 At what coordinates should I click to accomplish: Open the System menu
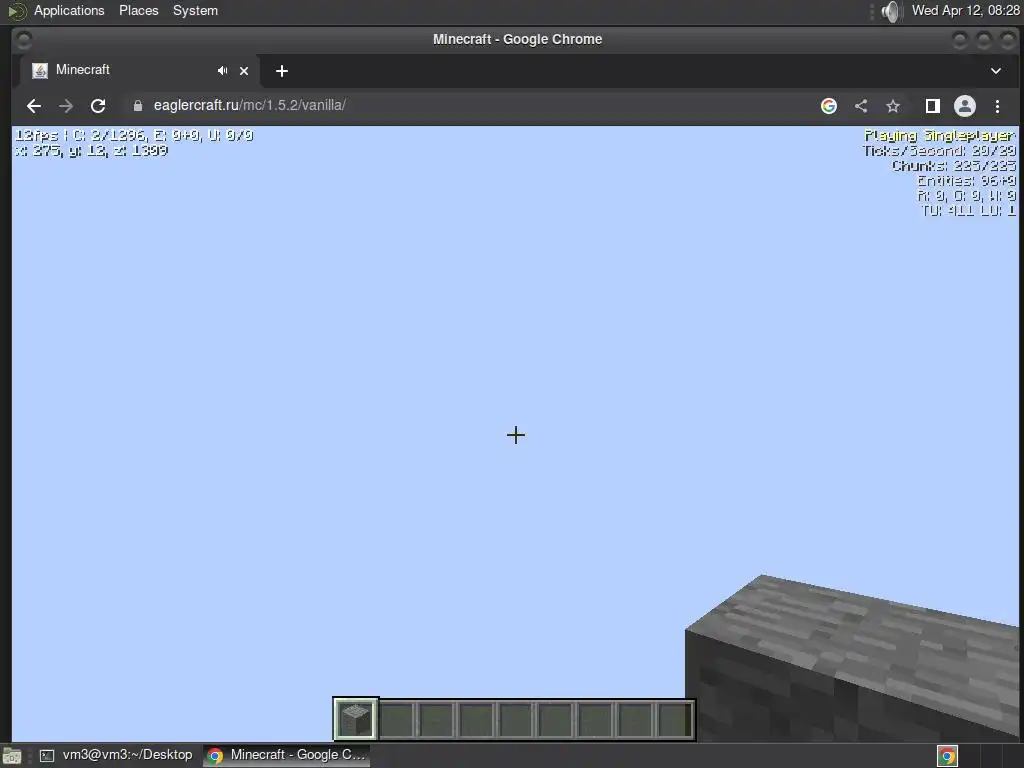[195, 10]
